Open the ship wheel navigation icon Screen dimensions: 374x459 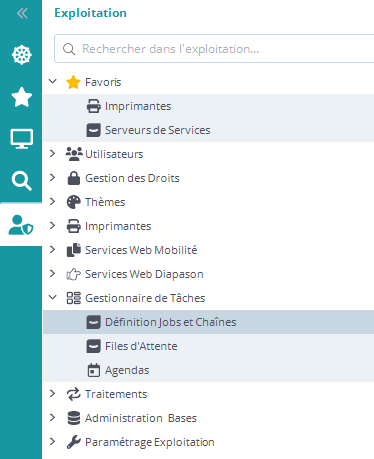[22, 55]
